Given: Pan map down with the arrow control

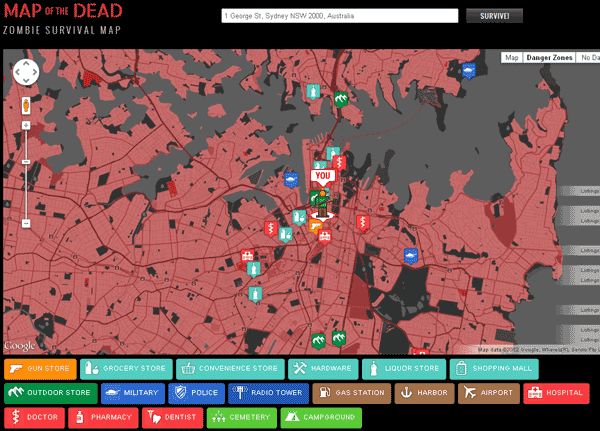Looking at the screenshot, I should 26,80.
